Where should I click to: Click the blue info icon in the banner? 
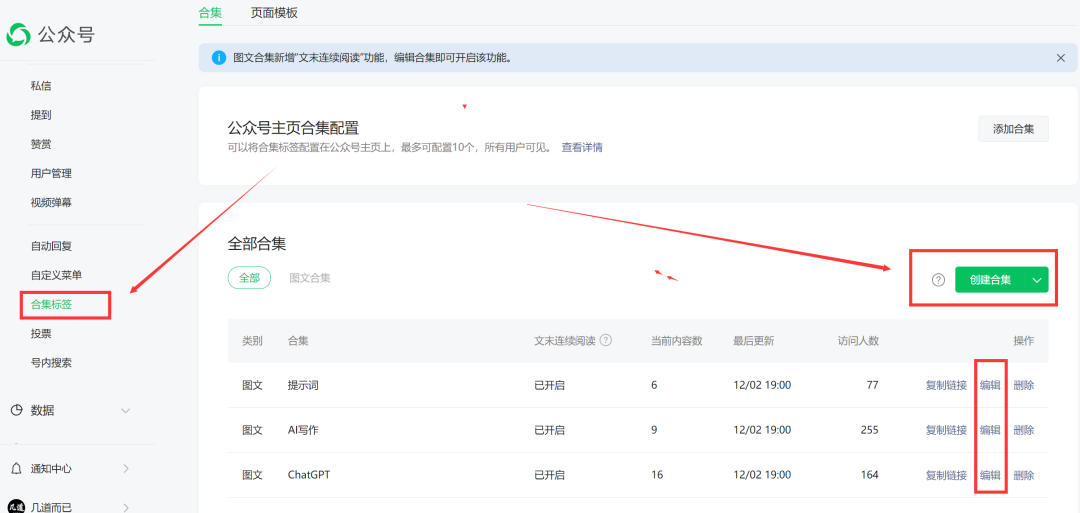[218, 58]
